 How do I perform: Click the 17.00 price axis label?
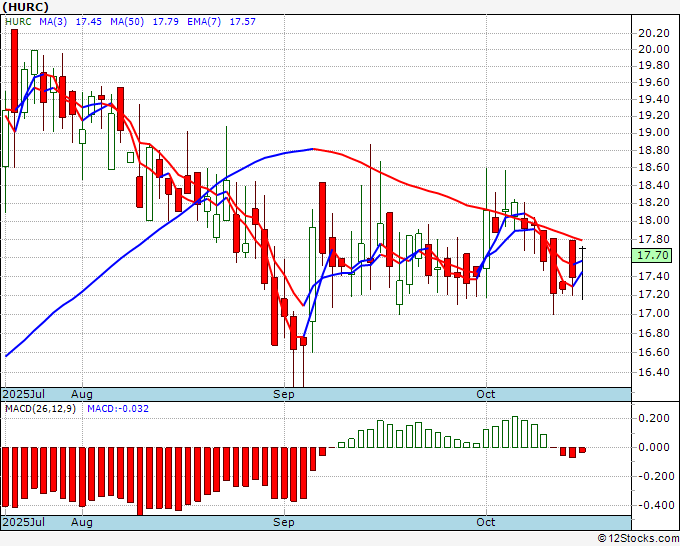[x=654, y=314]
